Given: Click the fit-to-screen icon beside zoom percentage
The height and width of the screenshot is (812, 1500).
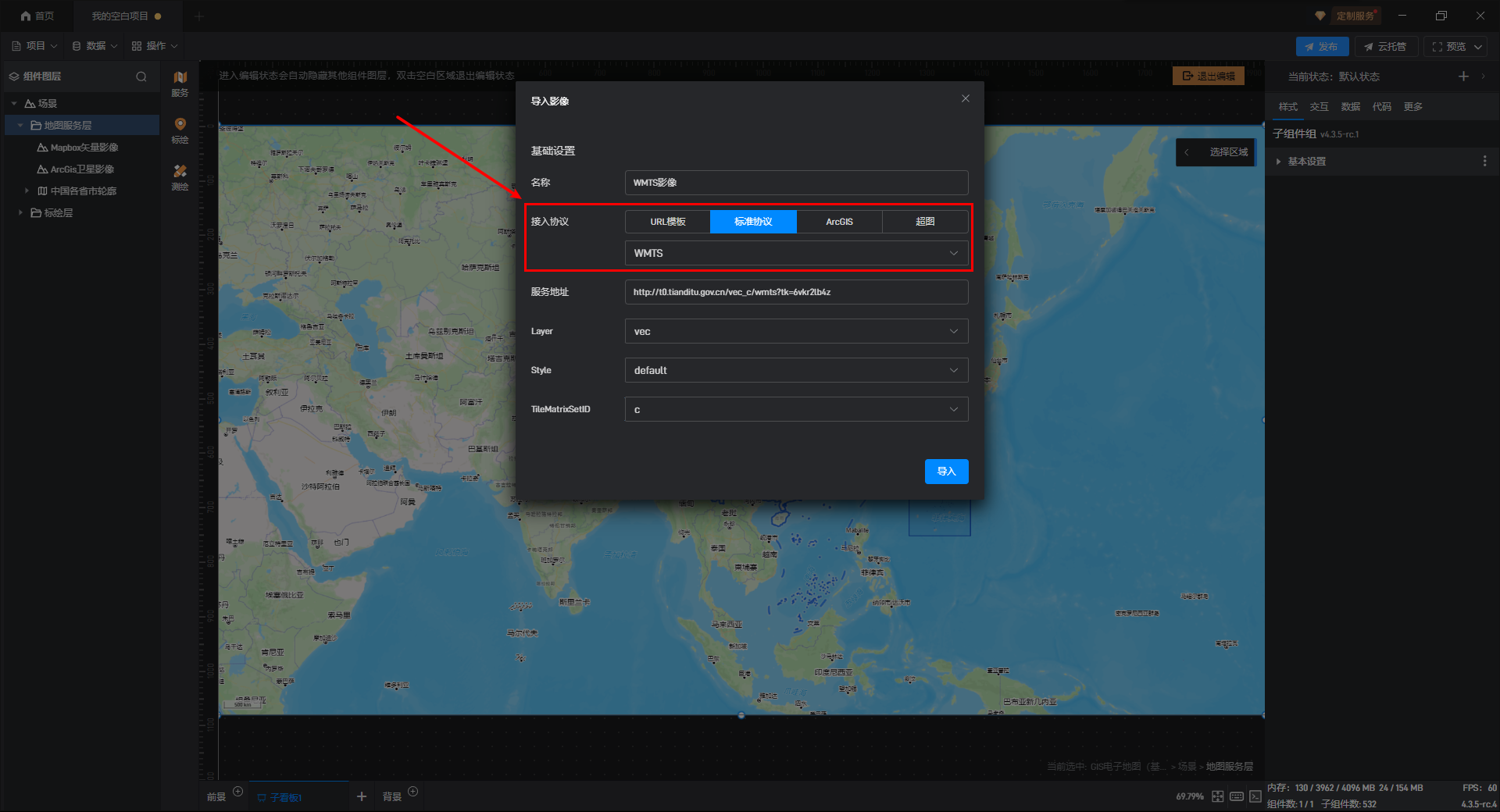Looking at the screenshot, I should click(x=1218, y=796).
